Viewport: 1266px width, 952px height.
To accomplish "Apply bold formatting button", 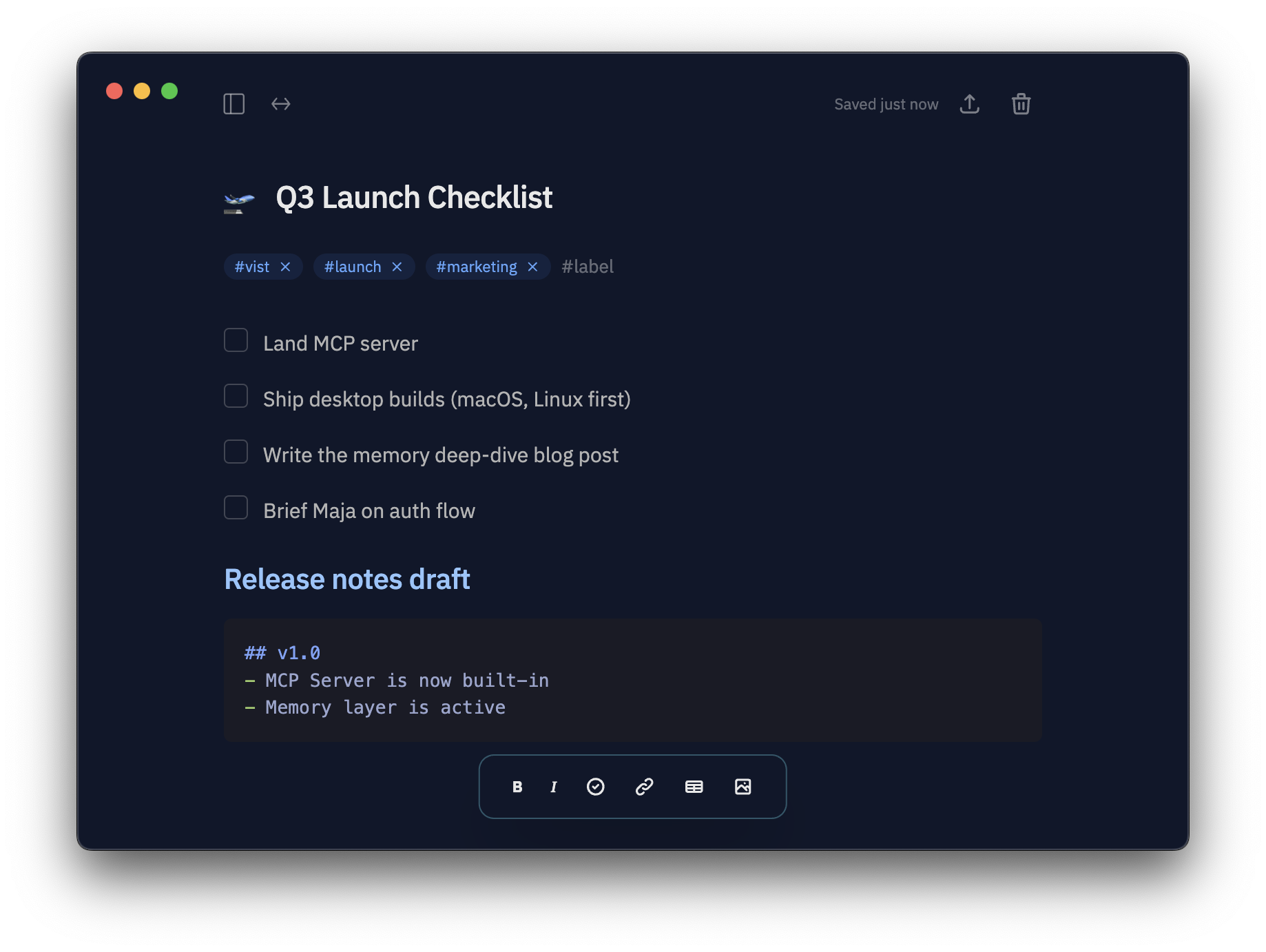I will [517, 787].
